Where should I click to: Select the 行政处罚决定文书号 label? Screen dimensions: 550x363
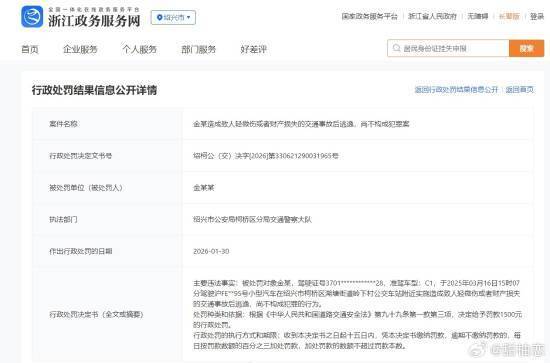coord(81,156)
